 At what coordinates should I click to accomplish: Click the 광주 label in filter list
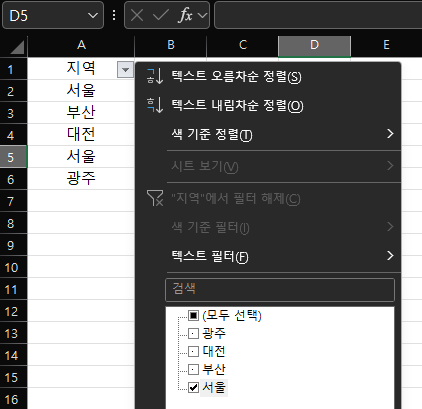(214, 333)
